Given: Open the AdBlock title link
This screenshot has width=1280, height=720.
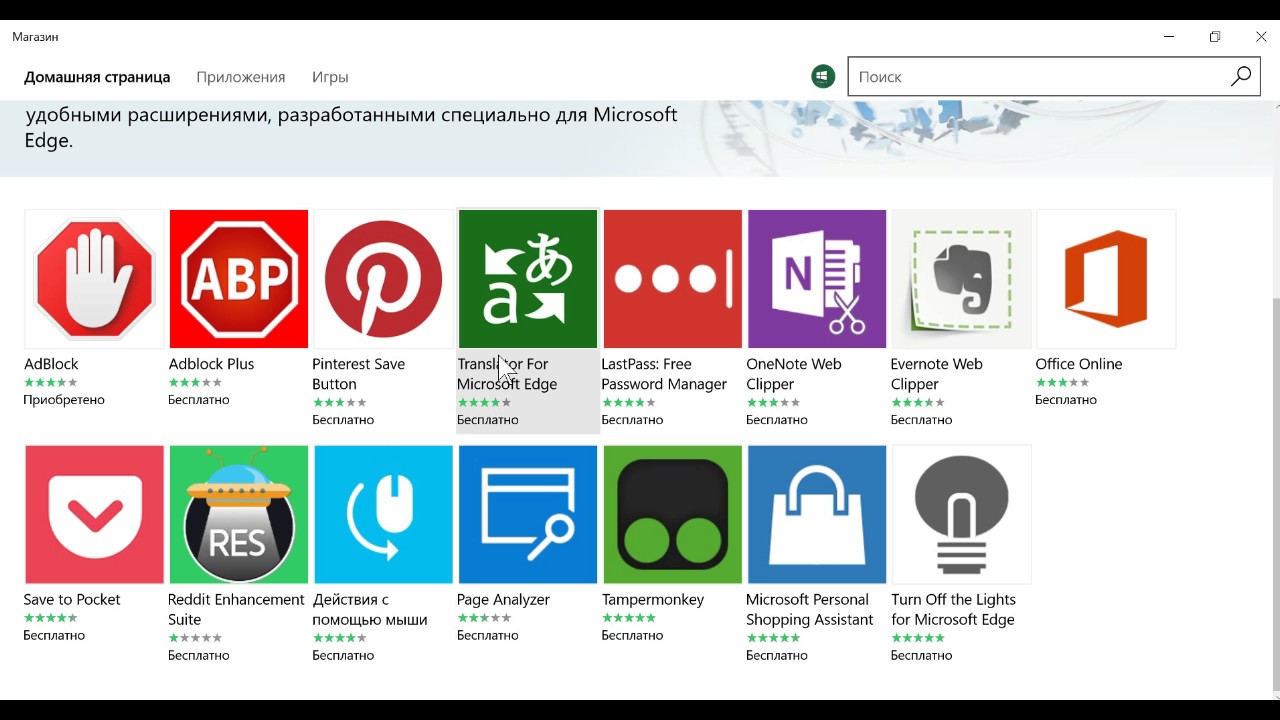Looking at the screenshot, I should pyautogui.click(x=51, y=364).
